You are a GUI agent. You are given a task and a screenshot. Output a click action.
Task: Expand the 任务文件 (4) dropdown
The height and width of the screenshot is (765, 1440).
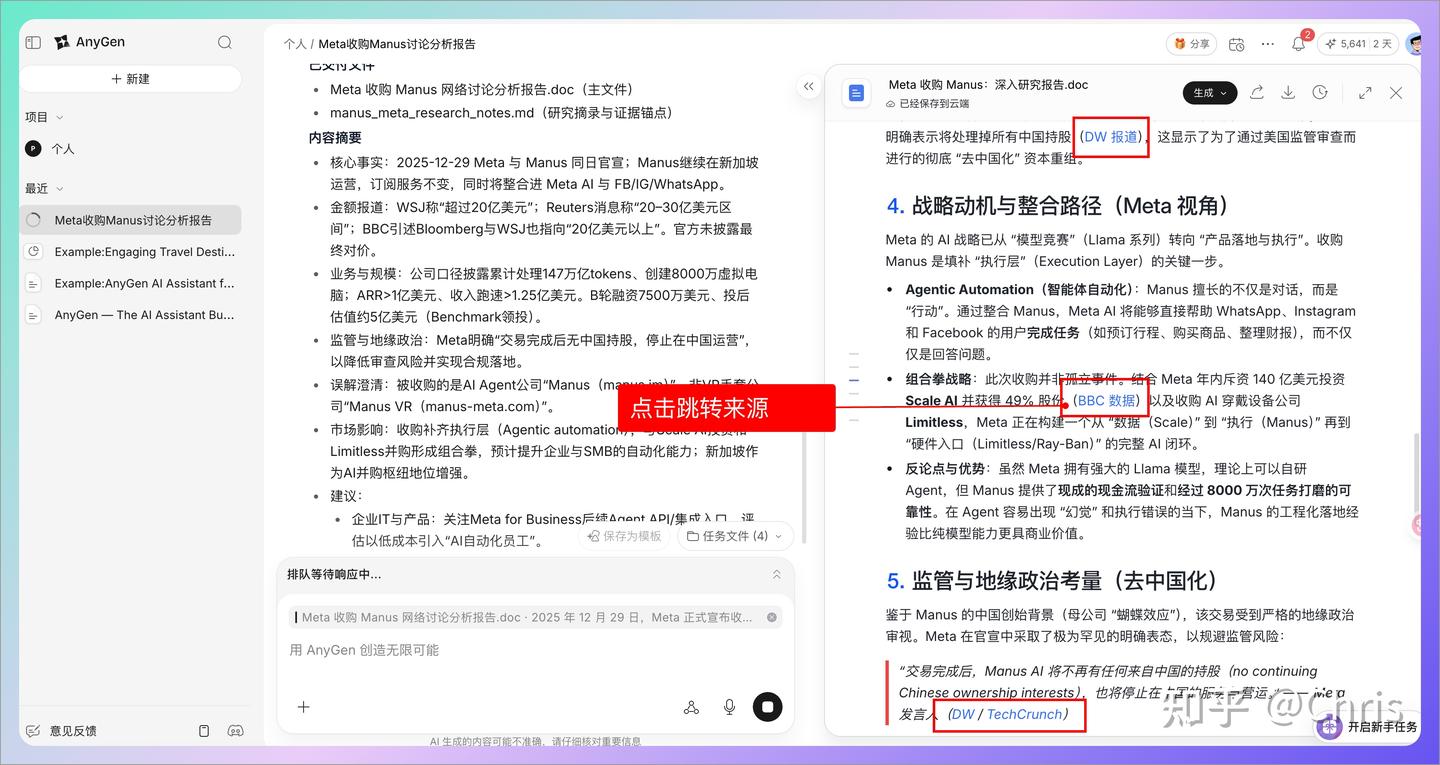click(x=736, y=536)
